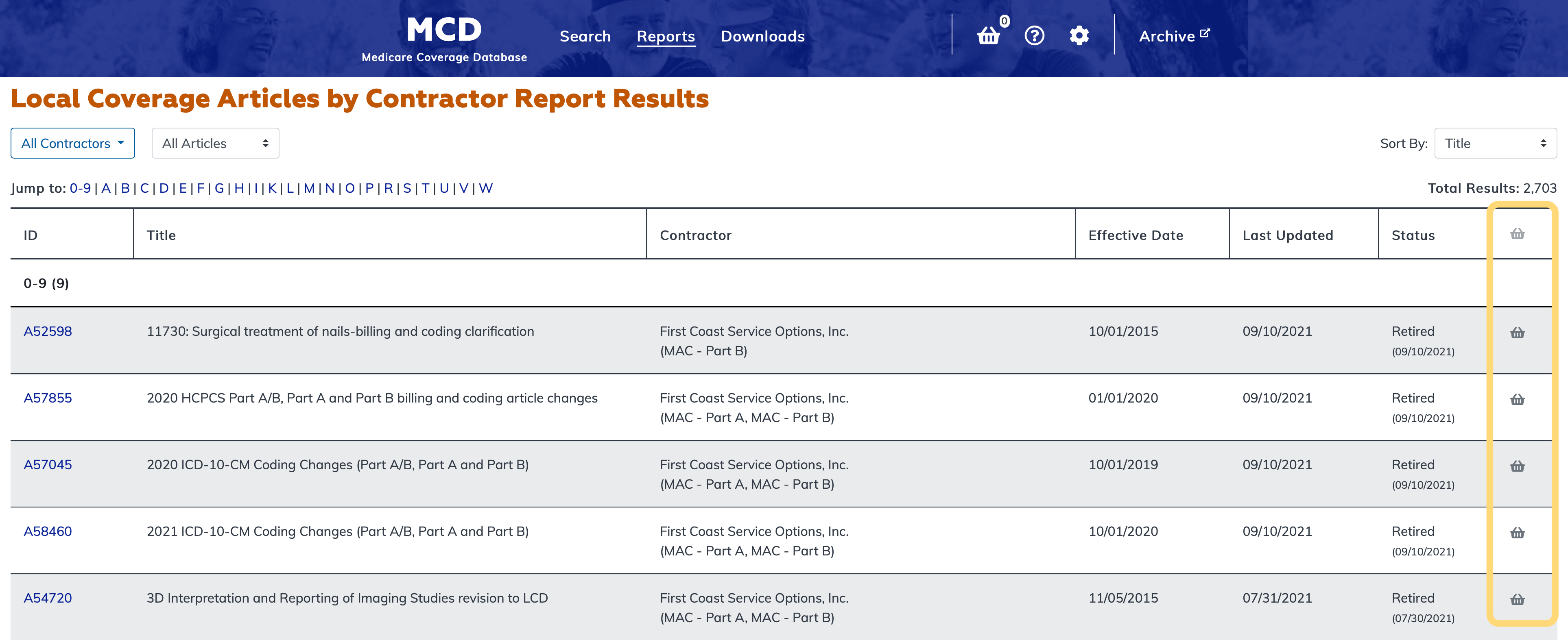Click the help question mark icon
The height and width of the screenshot is (640, 1568).
click(1034, 36)
